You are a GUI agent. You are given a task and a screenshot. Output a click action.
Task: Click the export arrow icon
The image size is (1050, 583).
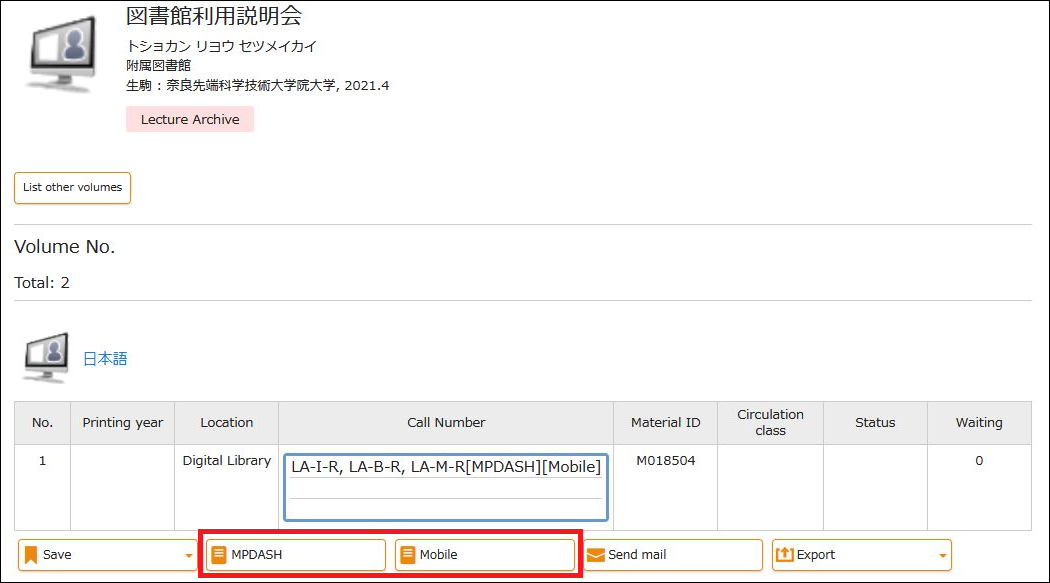(x=784, y=555)
